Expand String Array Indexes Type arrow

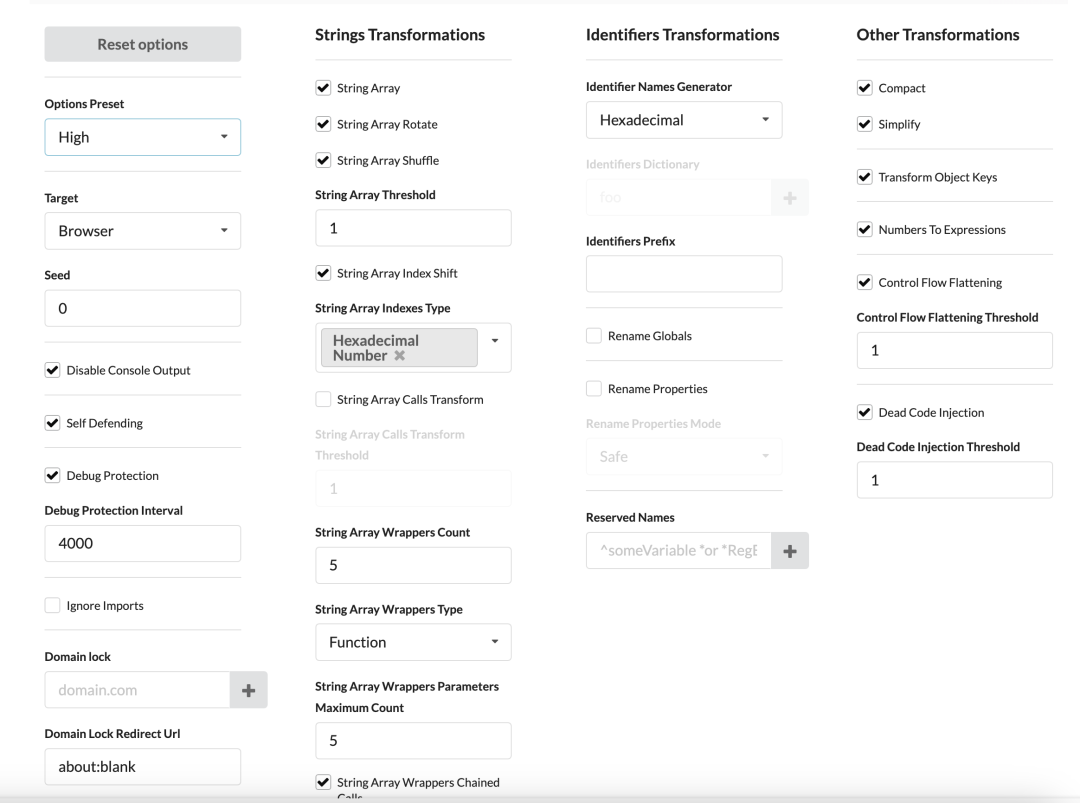click(x=495, y=340)
